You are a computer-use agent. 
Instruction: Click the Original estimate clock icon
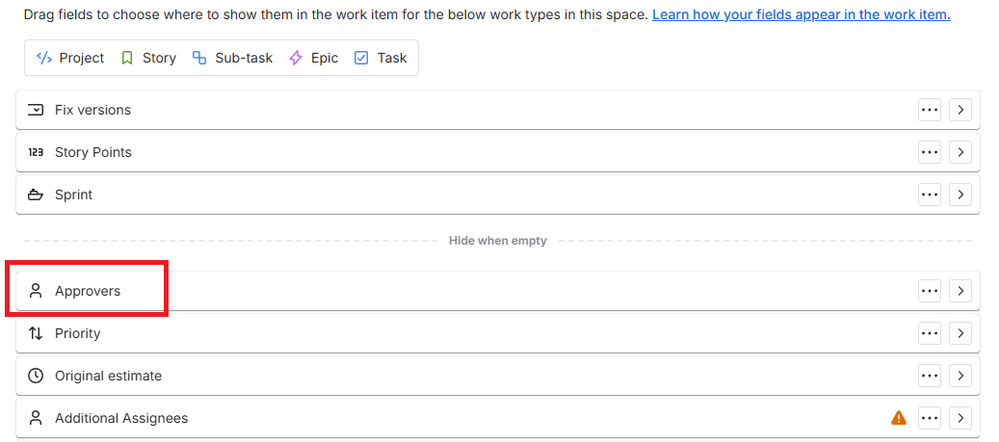pyautogui.click(x=36, y=376)
